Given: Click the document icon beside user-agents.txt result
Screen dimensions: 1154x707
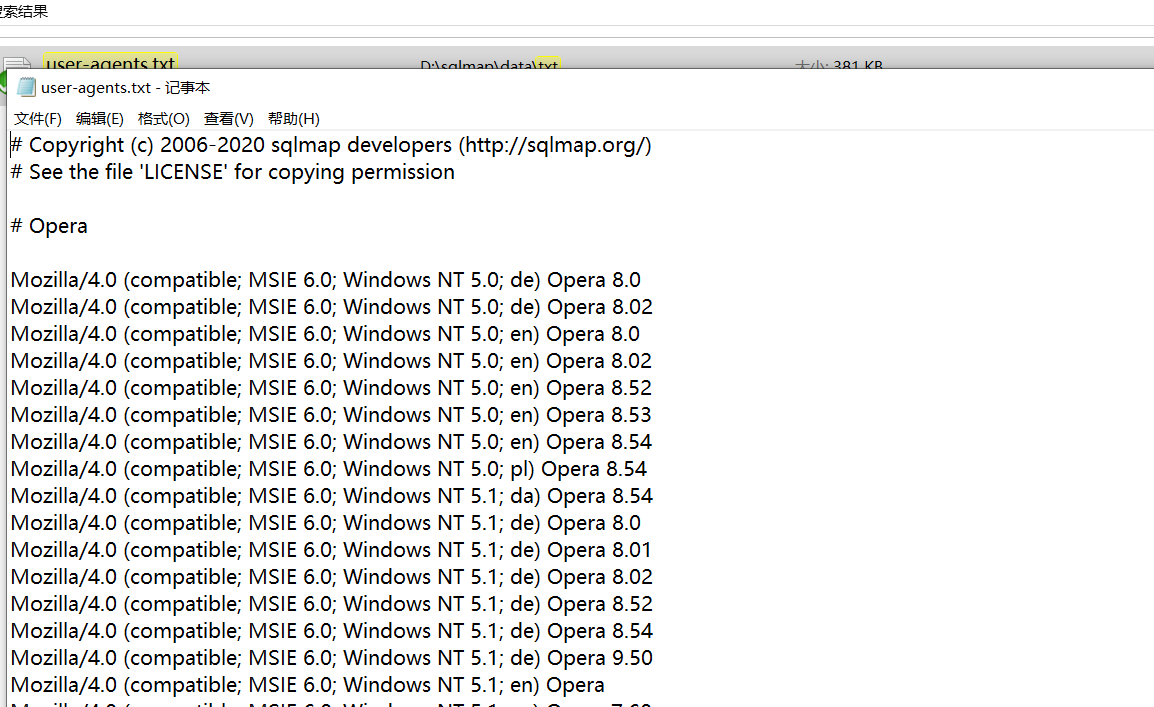Looking at the screenshot, I should 17,63.
